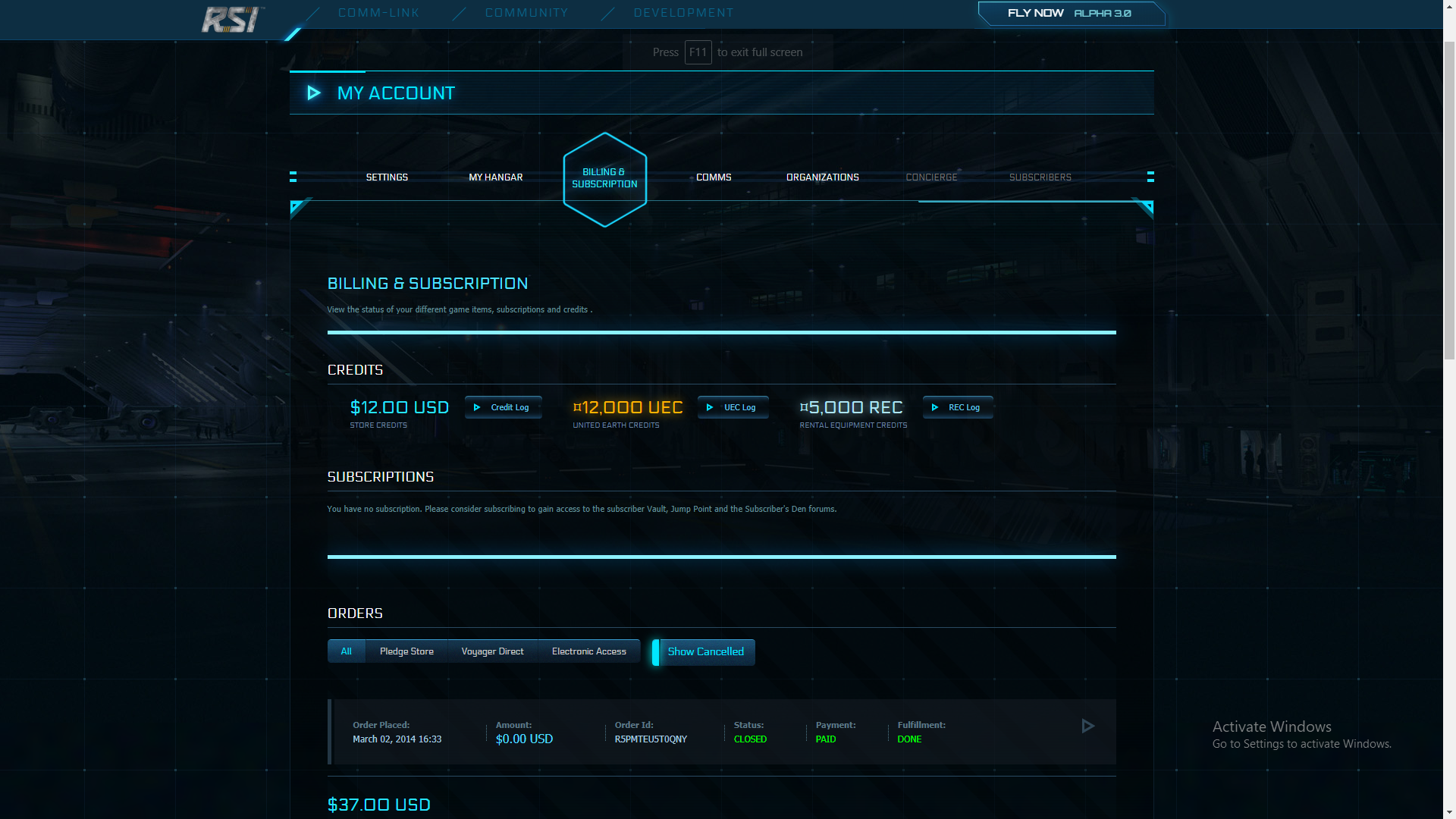Screen dimensions: 1456x819
Task: Select the Billing & Subscription hexagon tab
Action: pyautogui.click(x=604, y=179)
